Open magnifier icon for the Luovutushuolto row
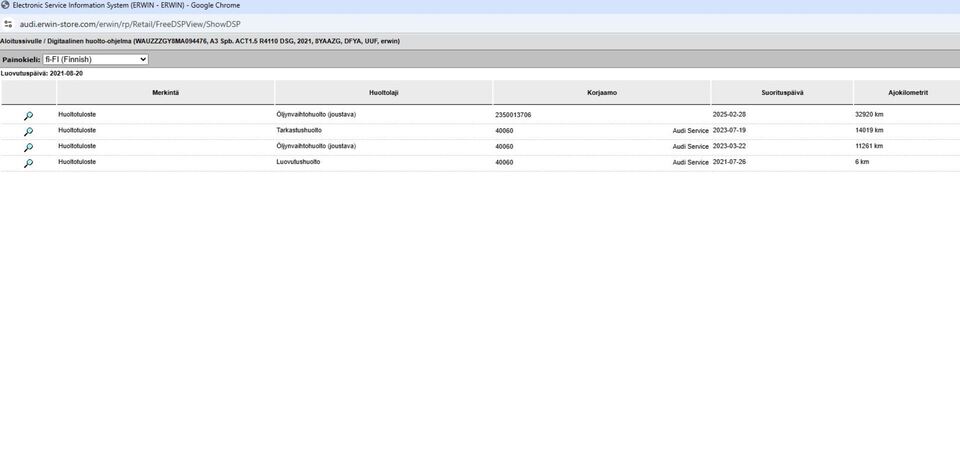Viewport: 960px width, 462px height. point(28,163)
